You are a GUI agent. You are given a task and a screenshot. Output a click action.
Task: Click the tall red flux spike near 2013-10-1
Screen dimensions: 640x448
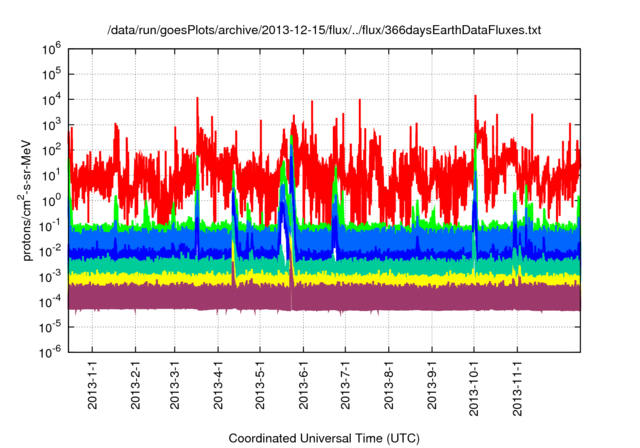click(x=475, y=112)
